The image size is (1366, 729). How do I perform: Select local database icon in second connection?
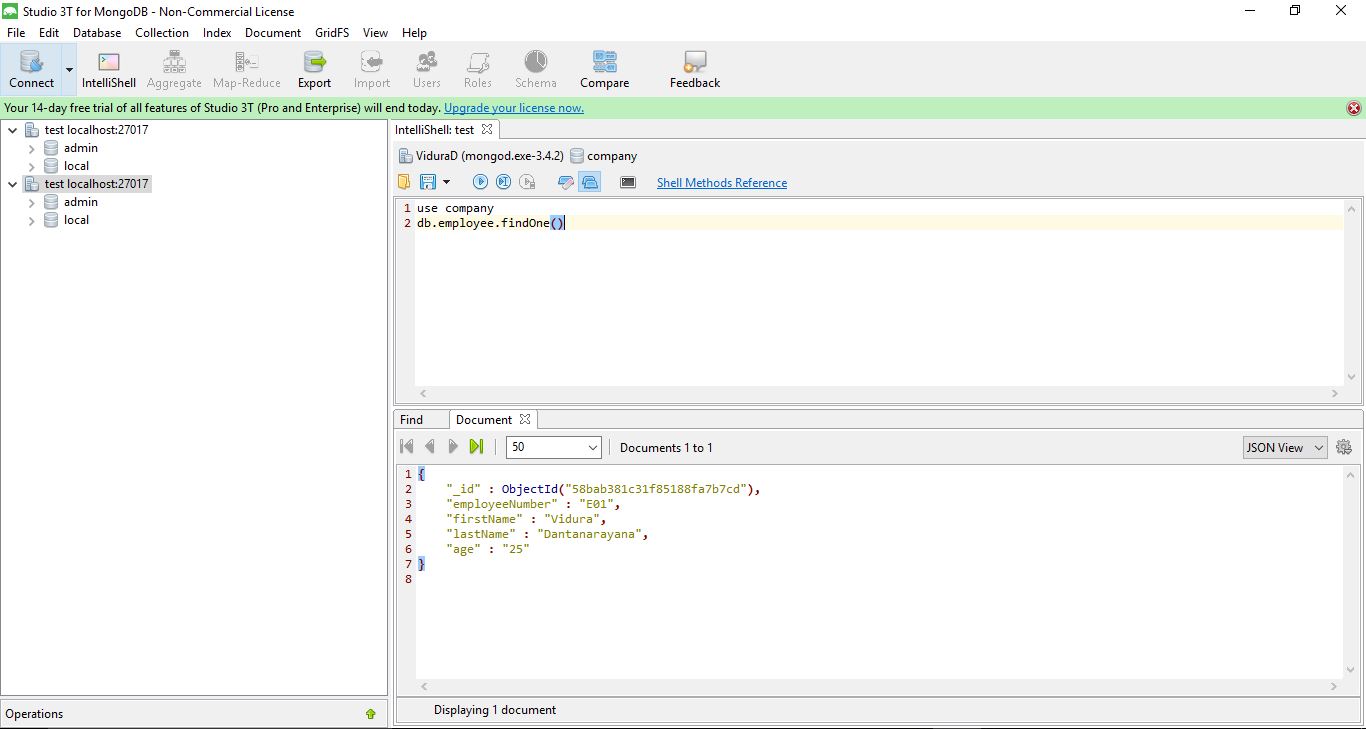[x=51, y=220]
